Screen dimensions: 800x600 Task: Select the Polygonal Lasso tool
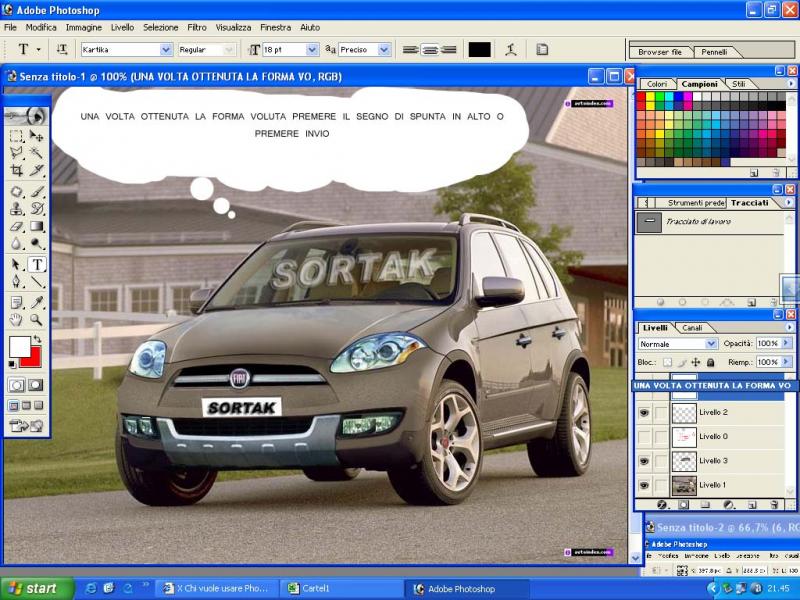[16, 153]
